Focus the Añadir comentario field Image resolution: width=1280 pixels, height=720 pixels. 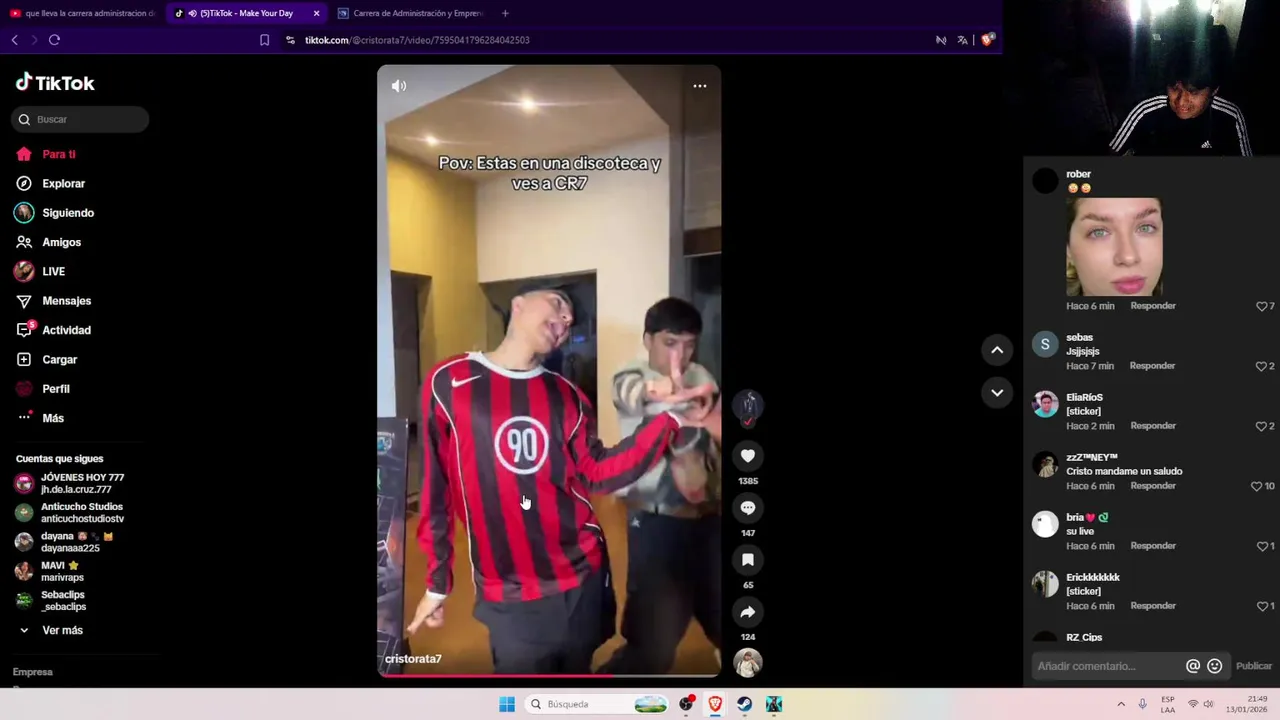(1107, 666)
